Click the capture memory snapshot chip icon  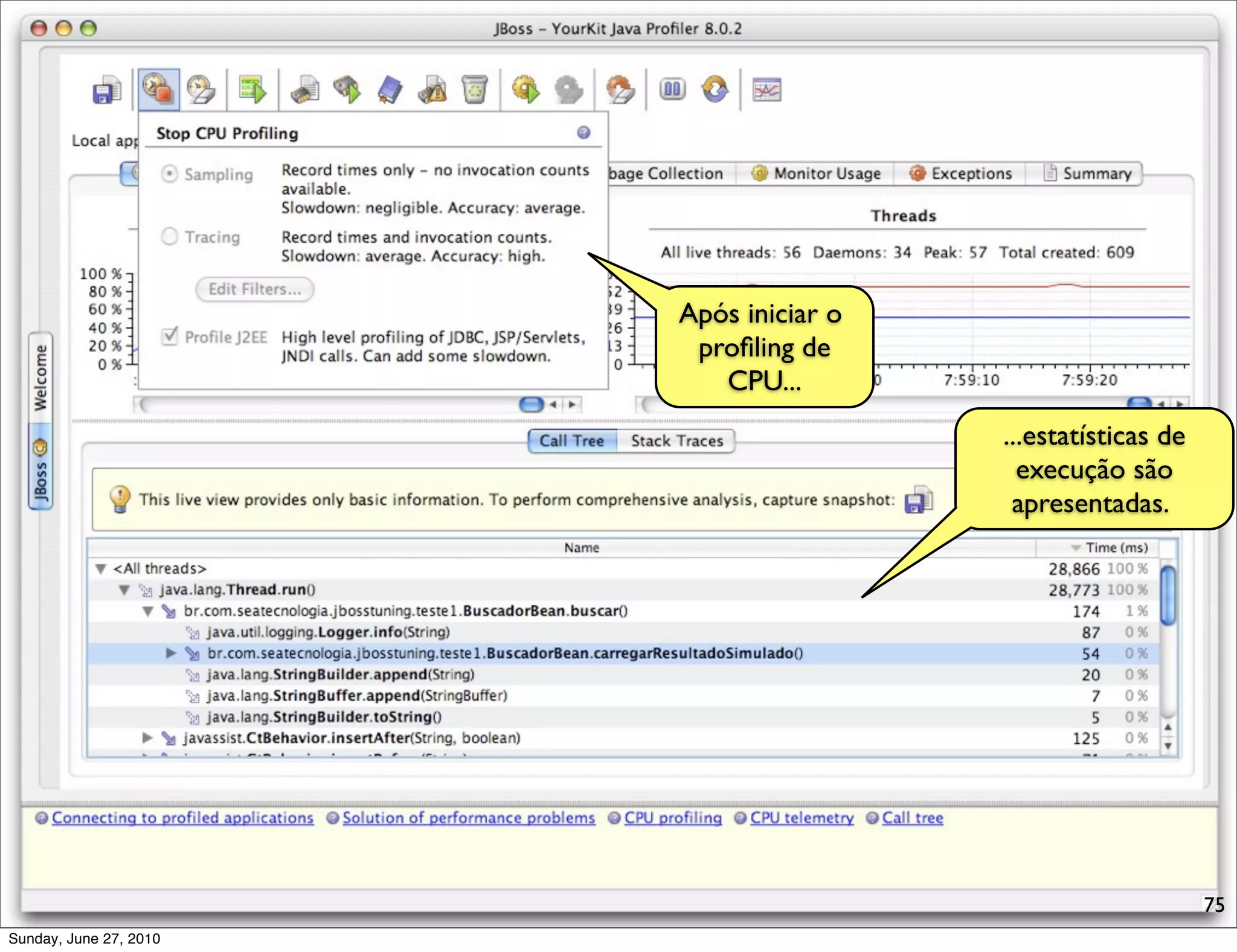(306, 91)
